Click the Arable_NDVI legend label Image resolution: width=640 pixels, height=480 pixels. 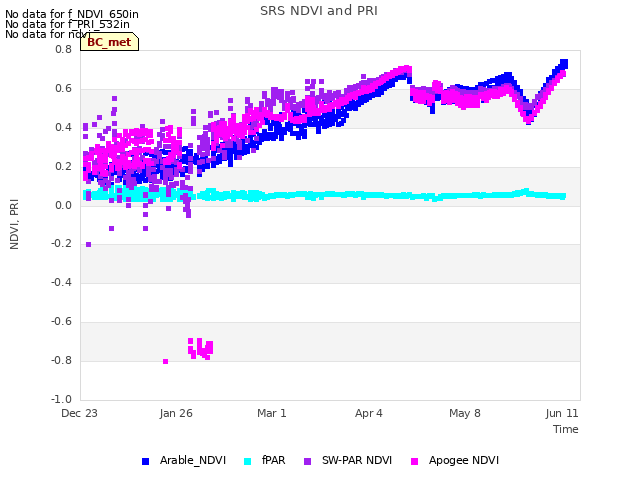click(x=193, y=460)
